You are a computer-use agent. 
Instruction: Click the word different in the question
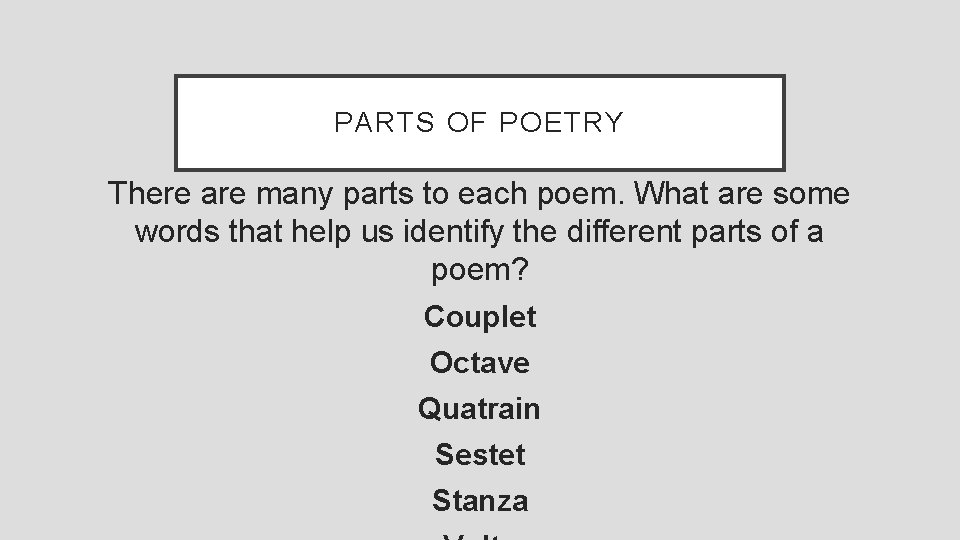[x=624, y=231]
